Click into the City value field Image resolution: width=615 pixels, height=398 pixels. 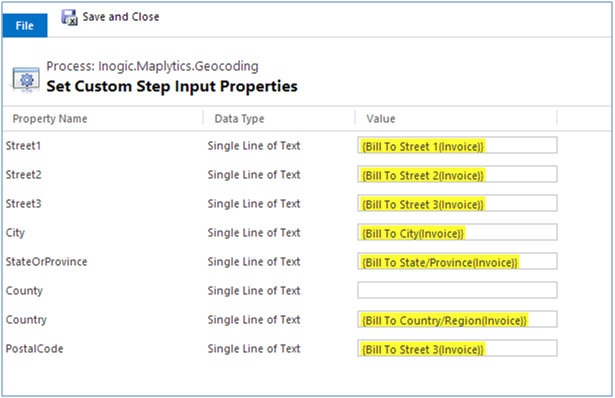coord(457,233)
